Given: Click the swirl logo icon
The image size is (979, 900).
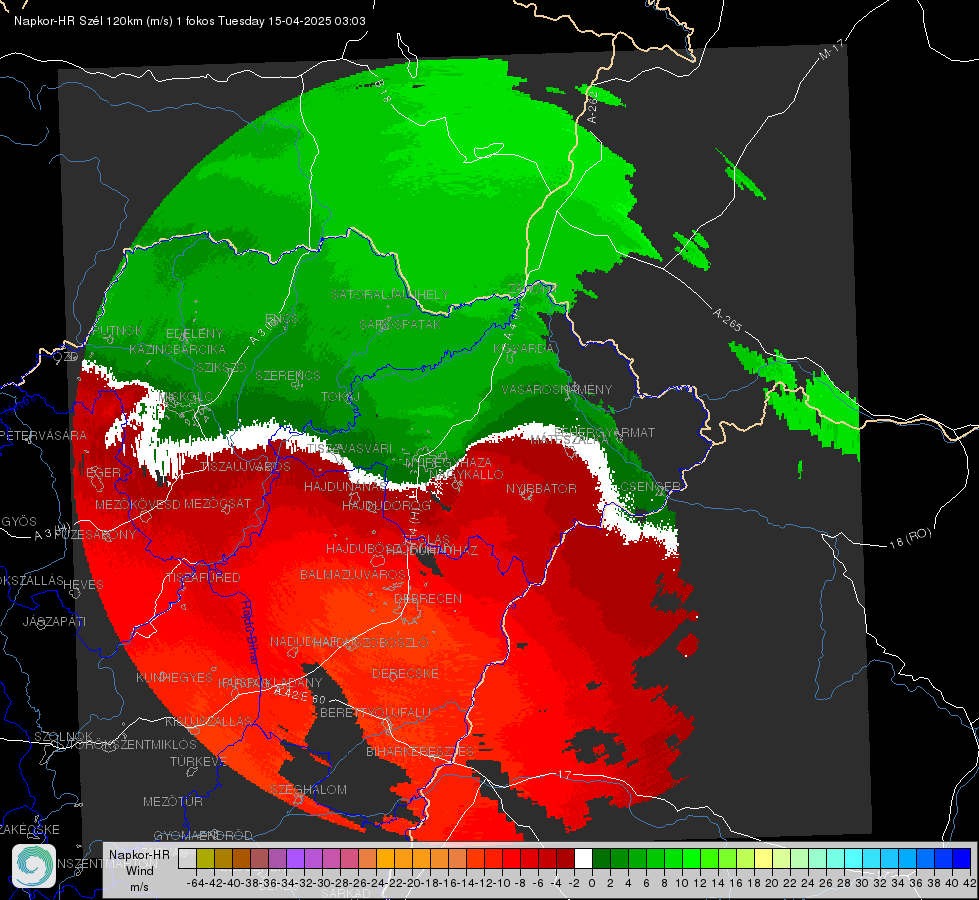Looking at the screenshot, I should 34,866.
